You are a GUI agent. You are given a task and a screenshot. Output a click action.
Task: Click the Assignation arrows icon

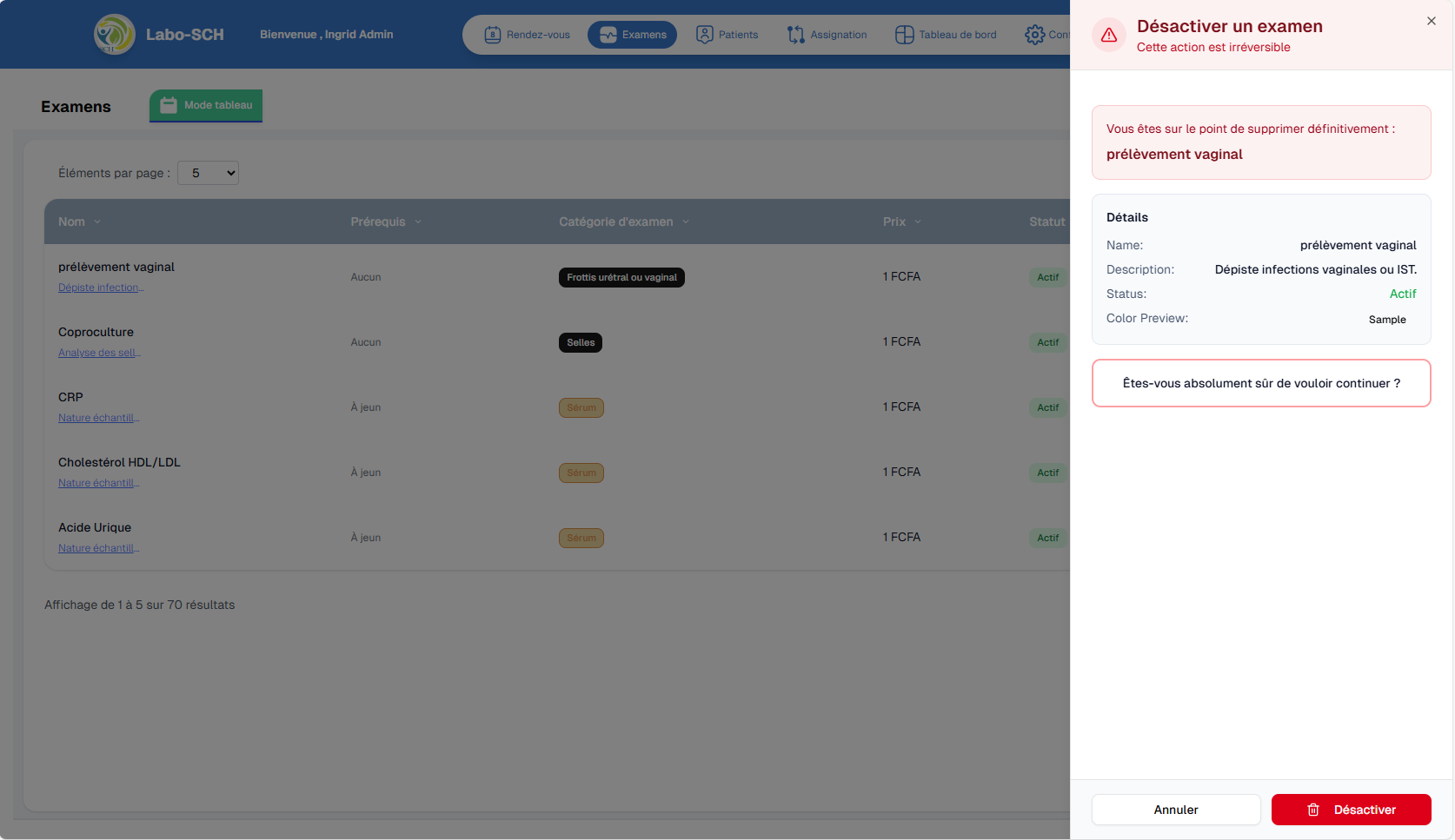795,35
